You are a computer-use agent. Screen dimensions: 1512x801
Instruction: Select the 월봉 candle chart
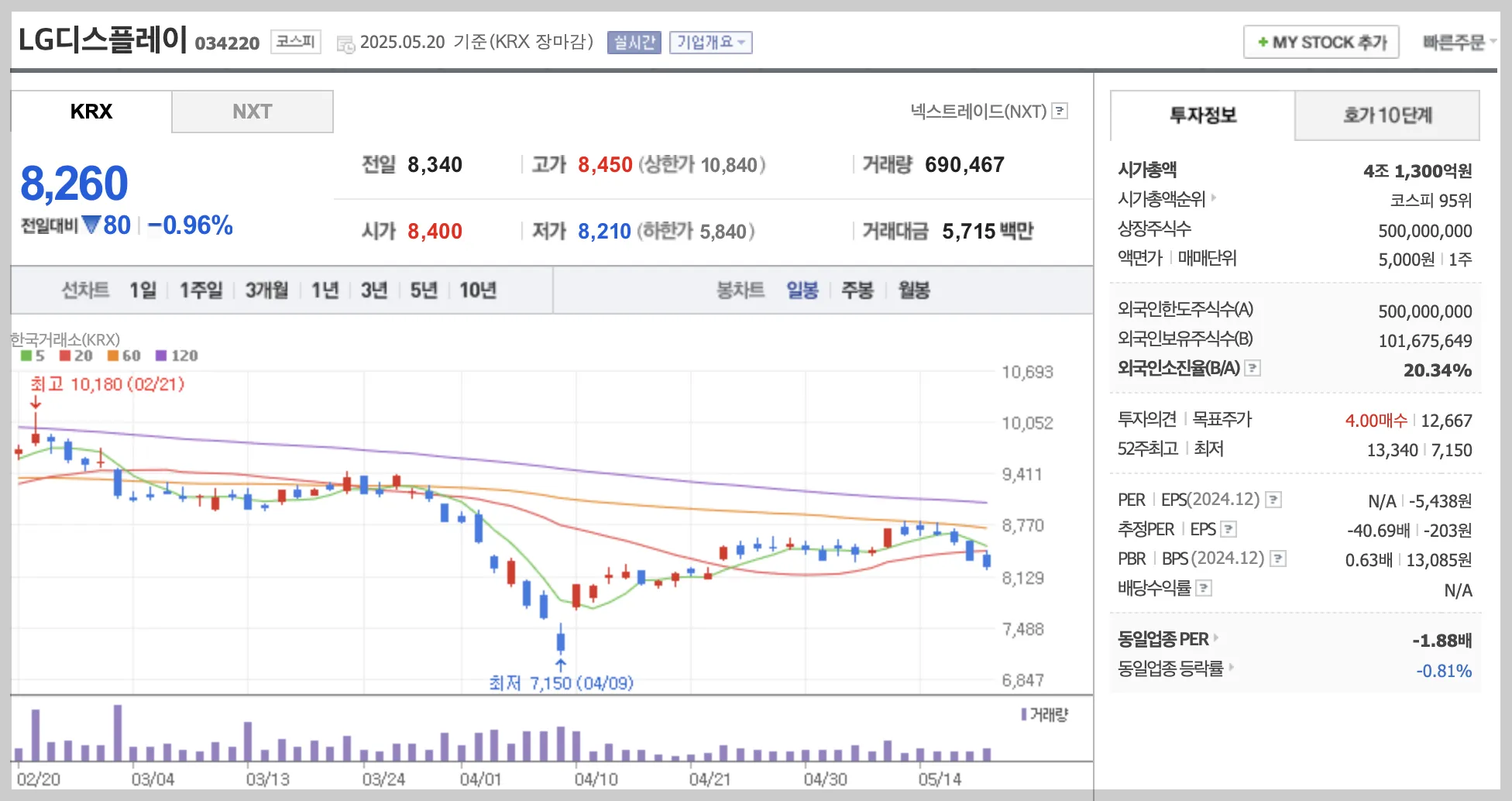[x=914, y=290]
